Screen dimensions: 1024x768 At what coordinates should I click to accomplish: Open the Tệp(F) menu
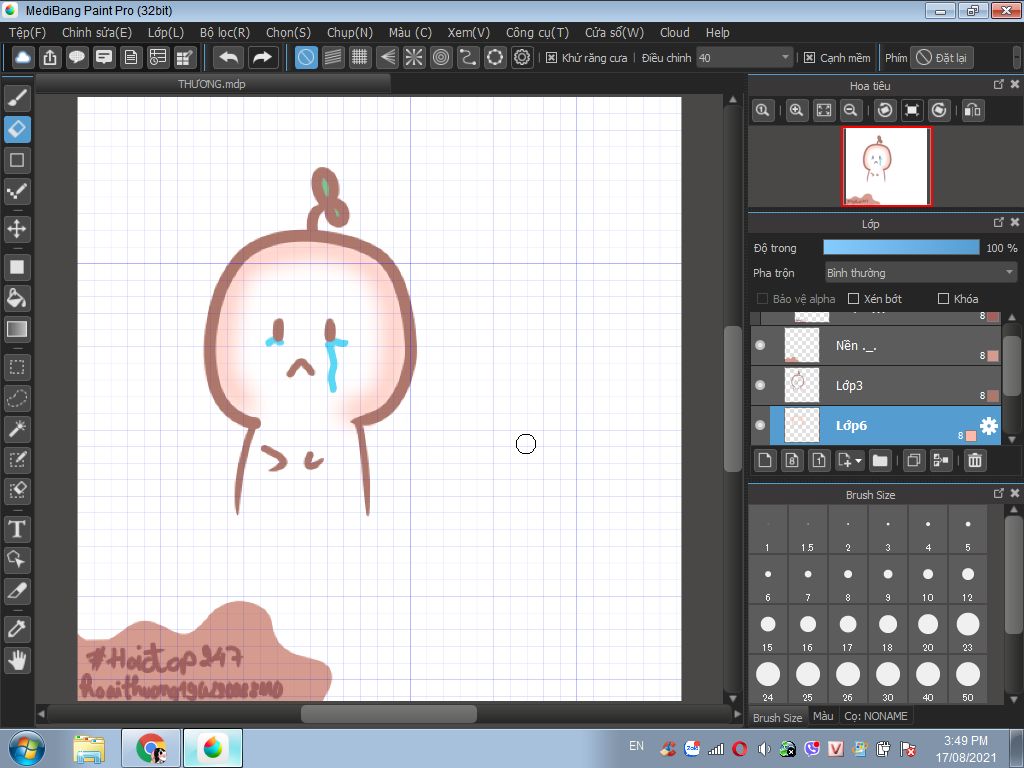click(x=27, y=33)
